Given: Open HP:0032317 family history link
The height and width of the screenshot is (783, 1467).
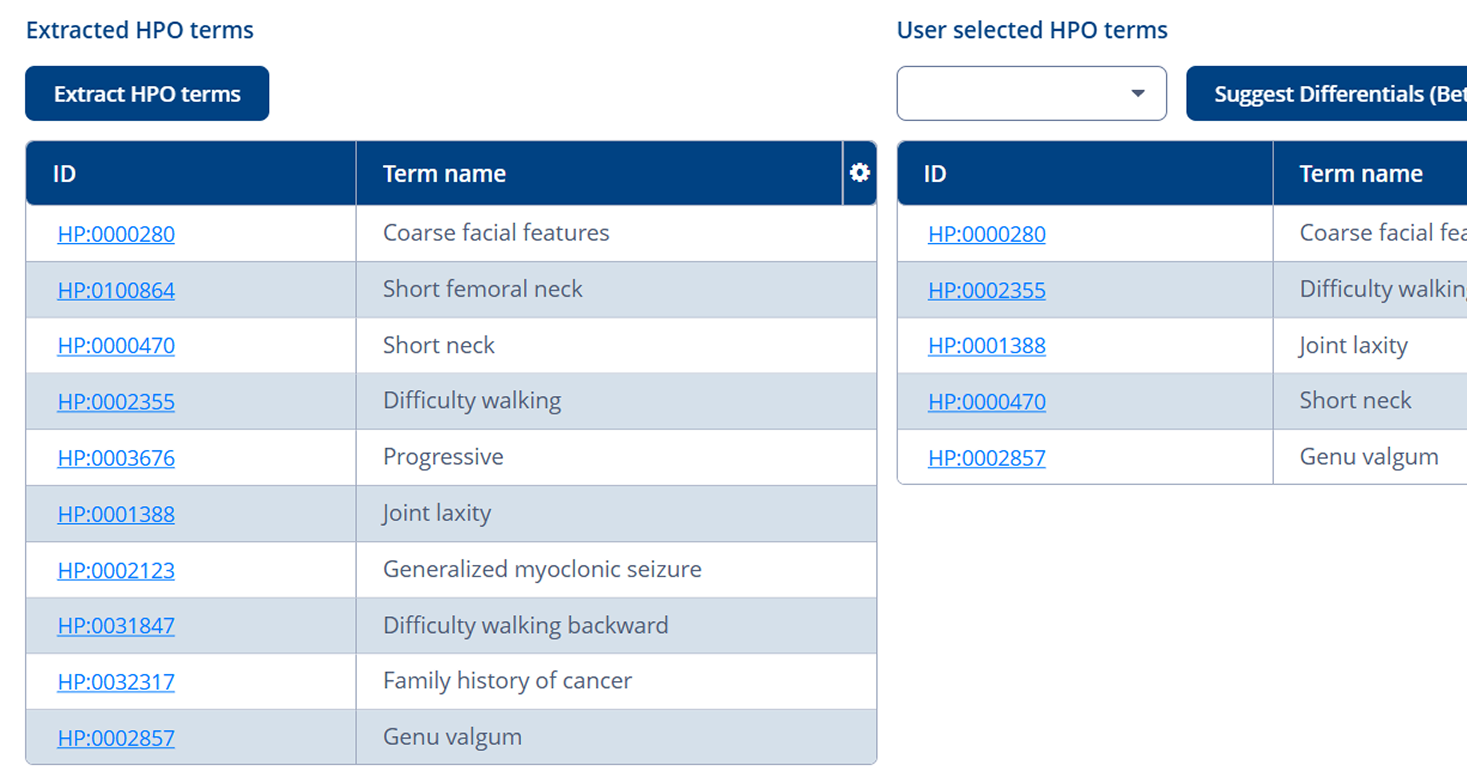Looking at the screenshot, I should click(x=116, y=682).
